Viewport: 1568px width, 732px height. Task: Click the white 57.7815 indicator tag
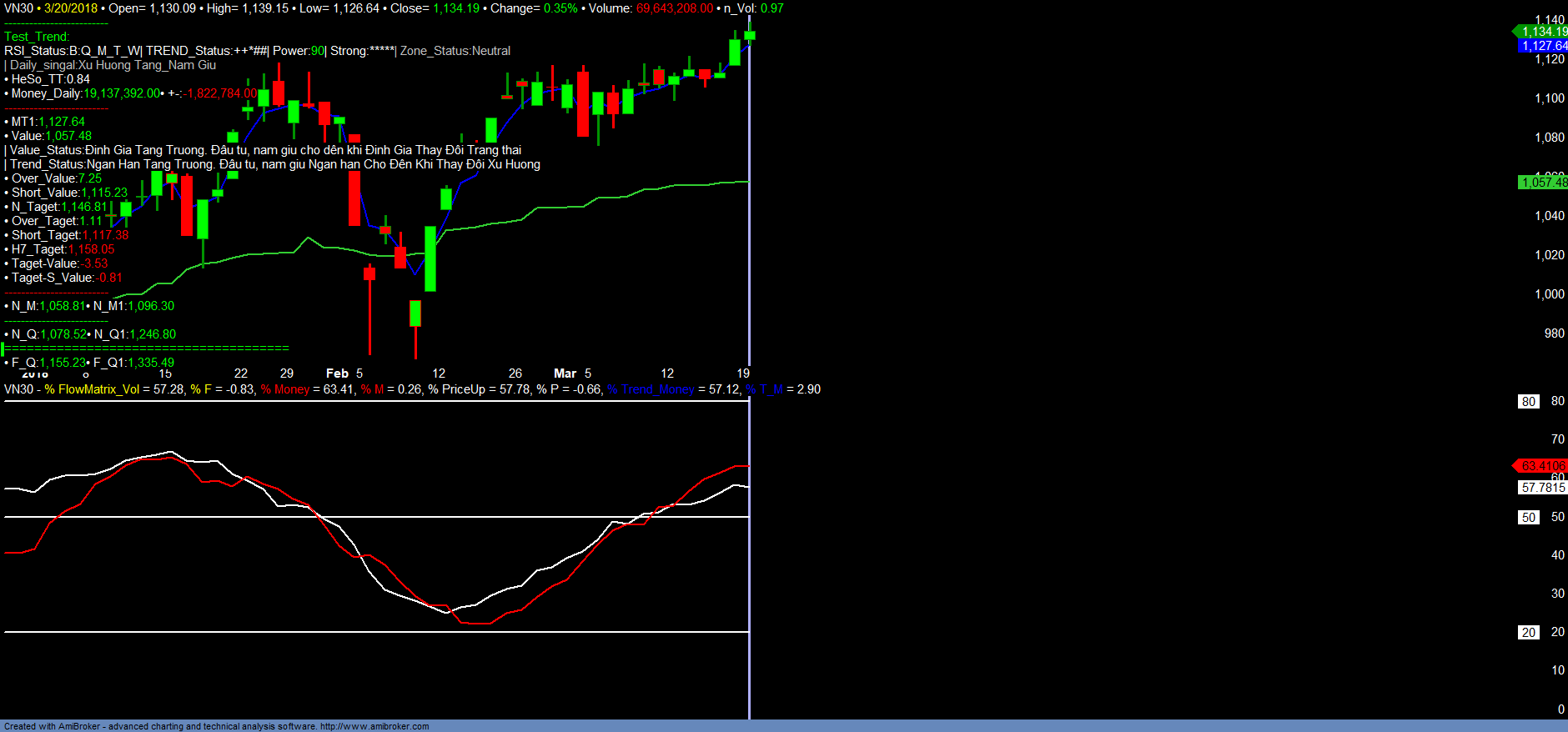pos(1542,487)
